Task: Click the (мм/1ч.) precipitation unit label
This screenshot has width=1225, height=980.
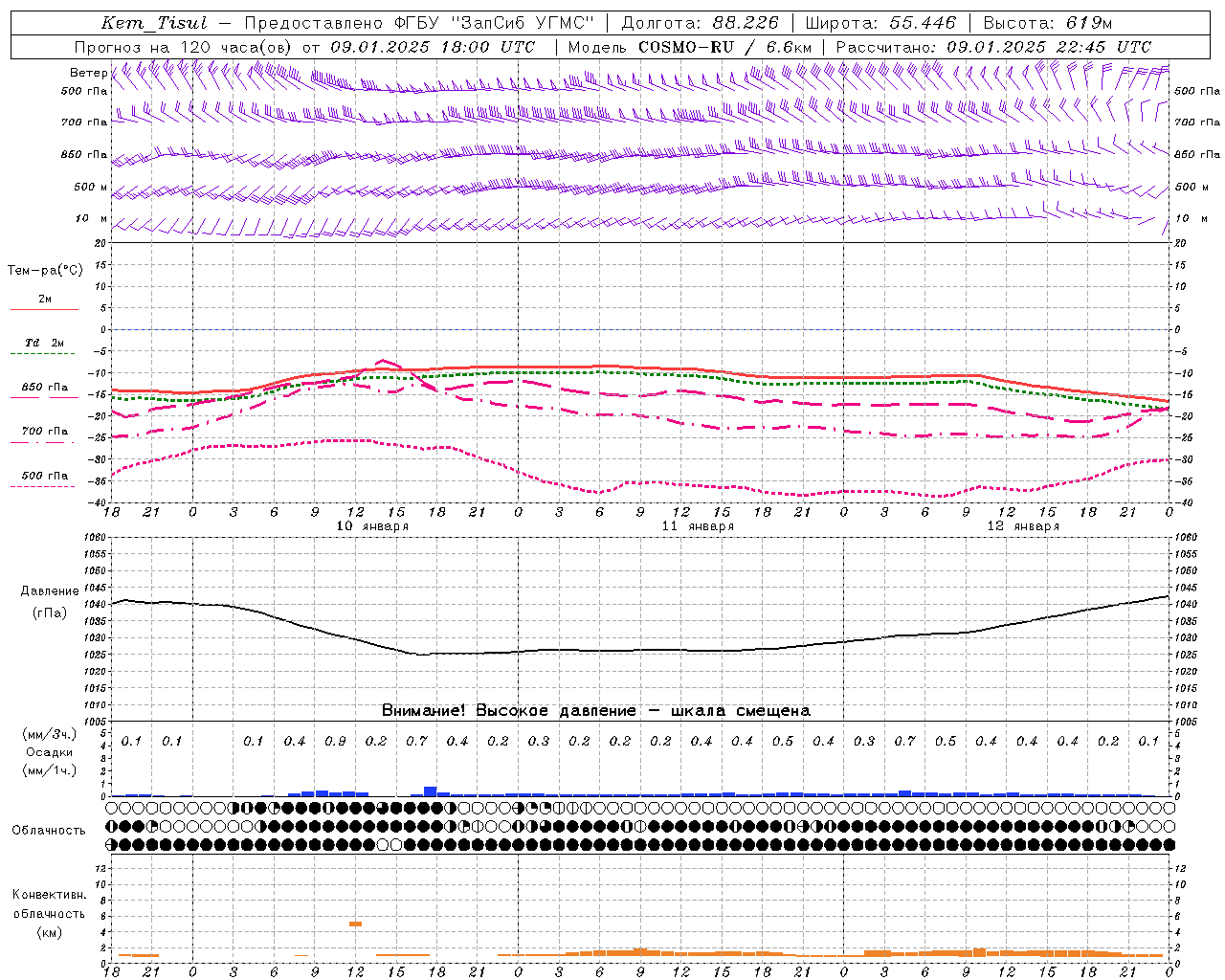Action: click(50, 769)
